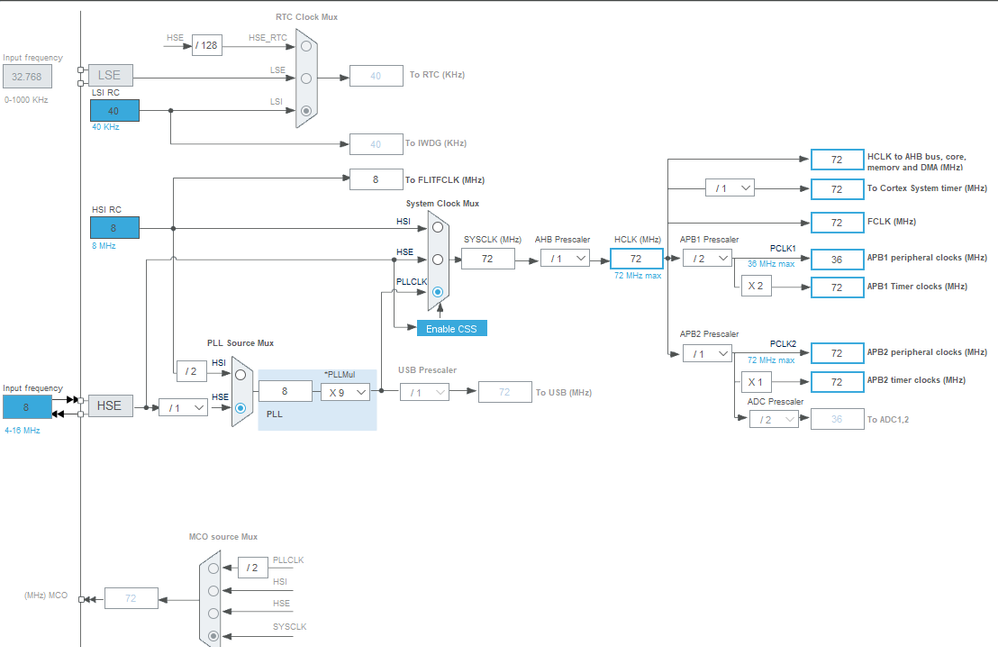Click the HSE oscillator block
This screenshot has height=647, width=998.
click(111, 406)
